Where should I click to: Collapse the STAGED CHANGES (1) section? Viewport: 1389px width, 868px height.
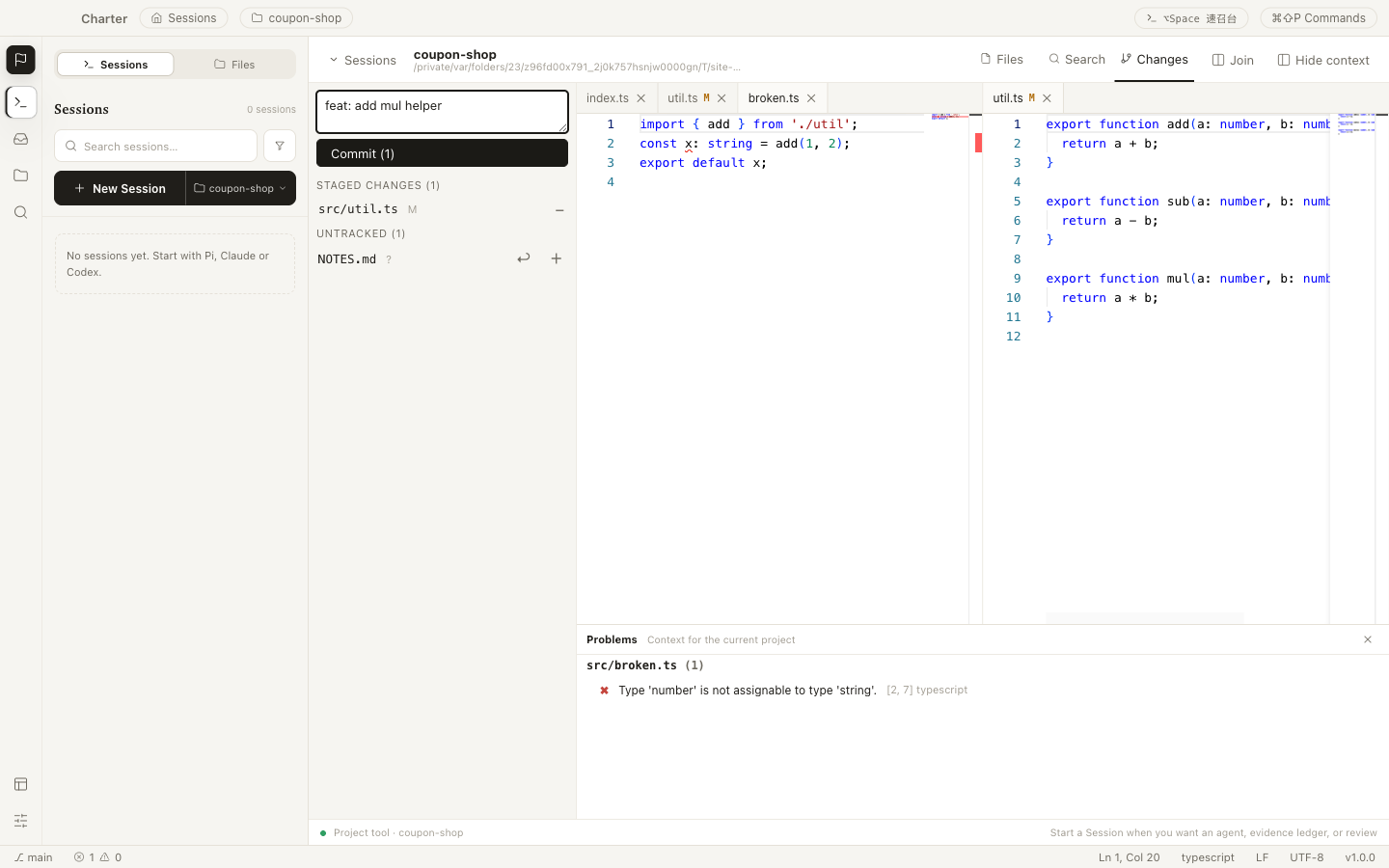pos(378,185)
